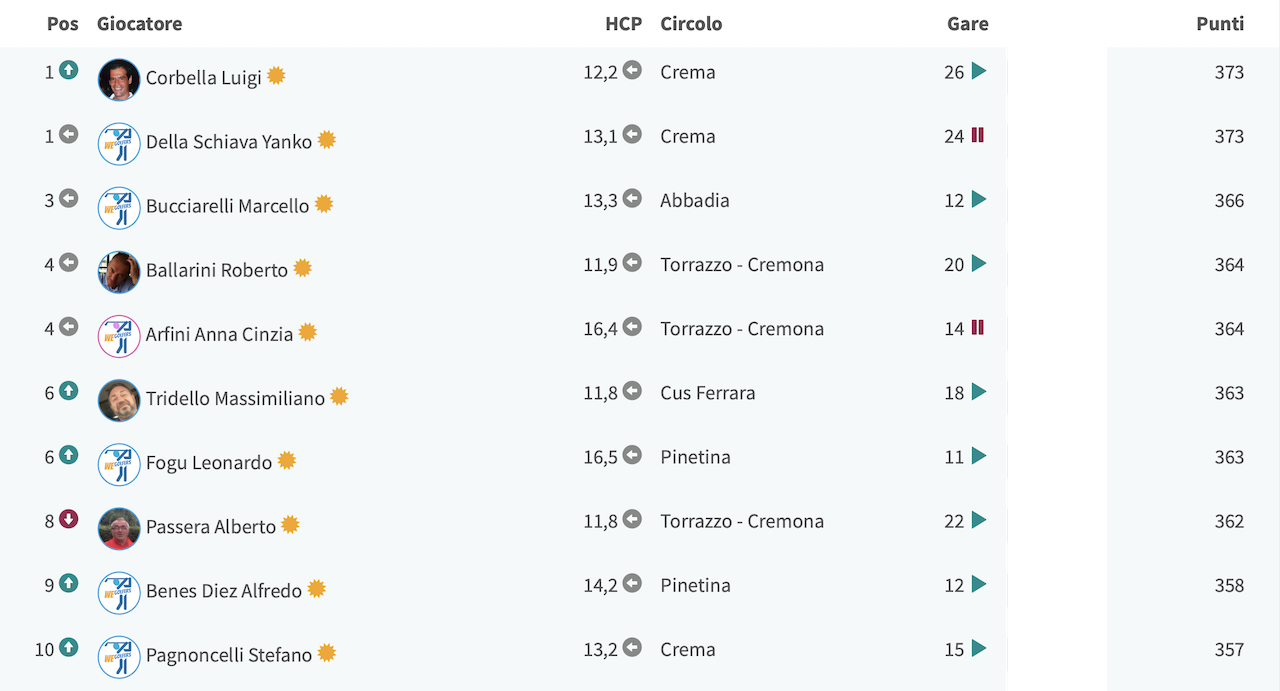Click the green play arrow next to 26 Gare
The image size is (1280, 691).
click(x=979, y=71)
